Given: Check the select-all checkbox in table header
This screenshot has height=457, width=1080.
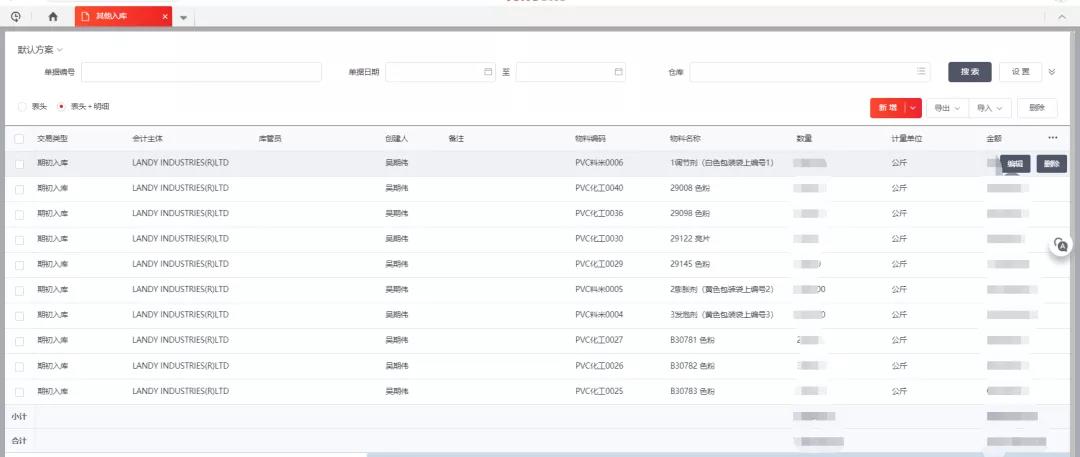Looking at the screenshot, I should coord(19,138).
